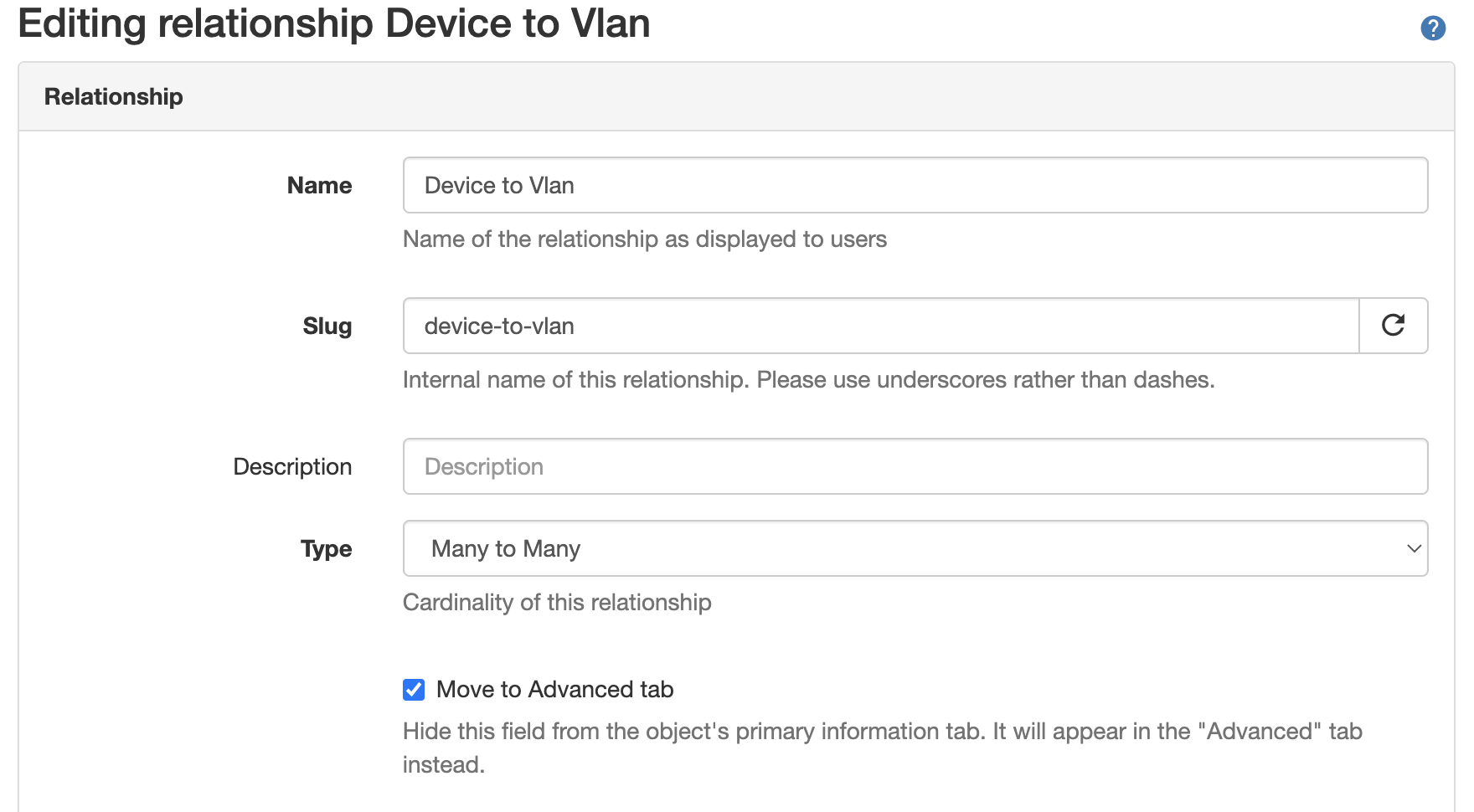Click the Name label
The height and width of the screenshot is (812, 1474).
point(319,185)
